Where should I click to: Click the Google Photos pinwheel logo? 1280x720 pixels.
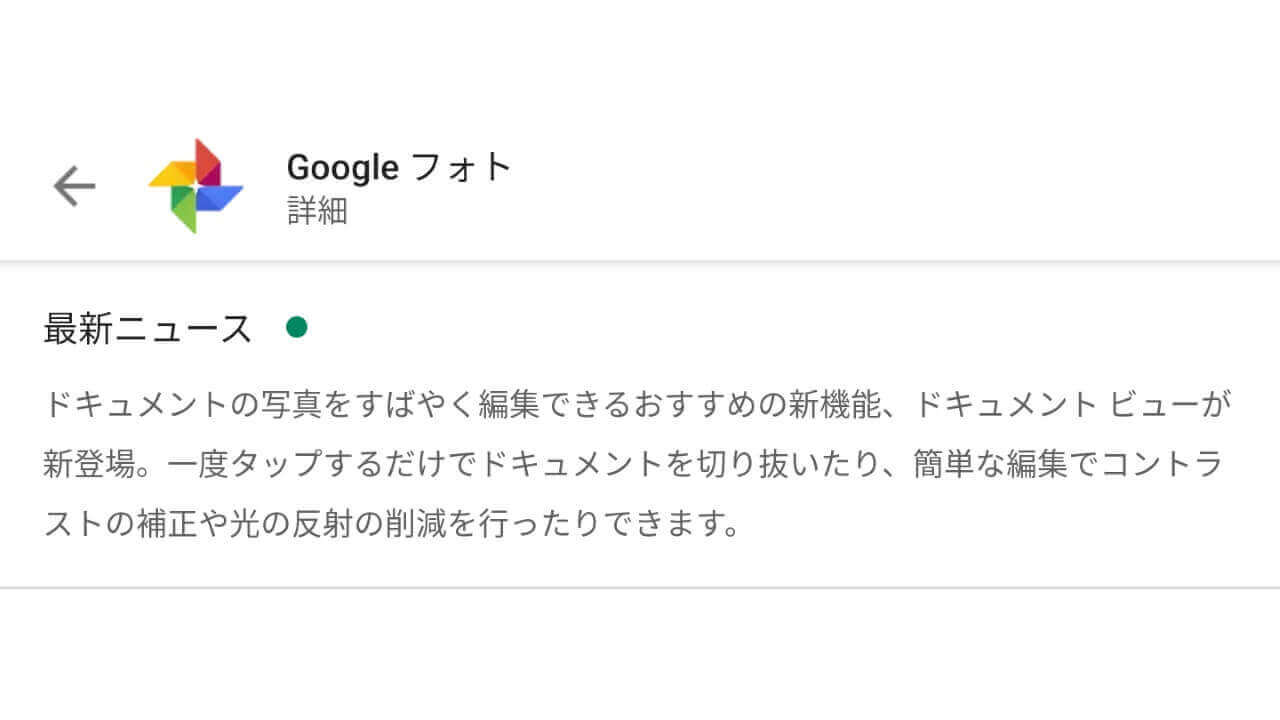tap(196, 186)
